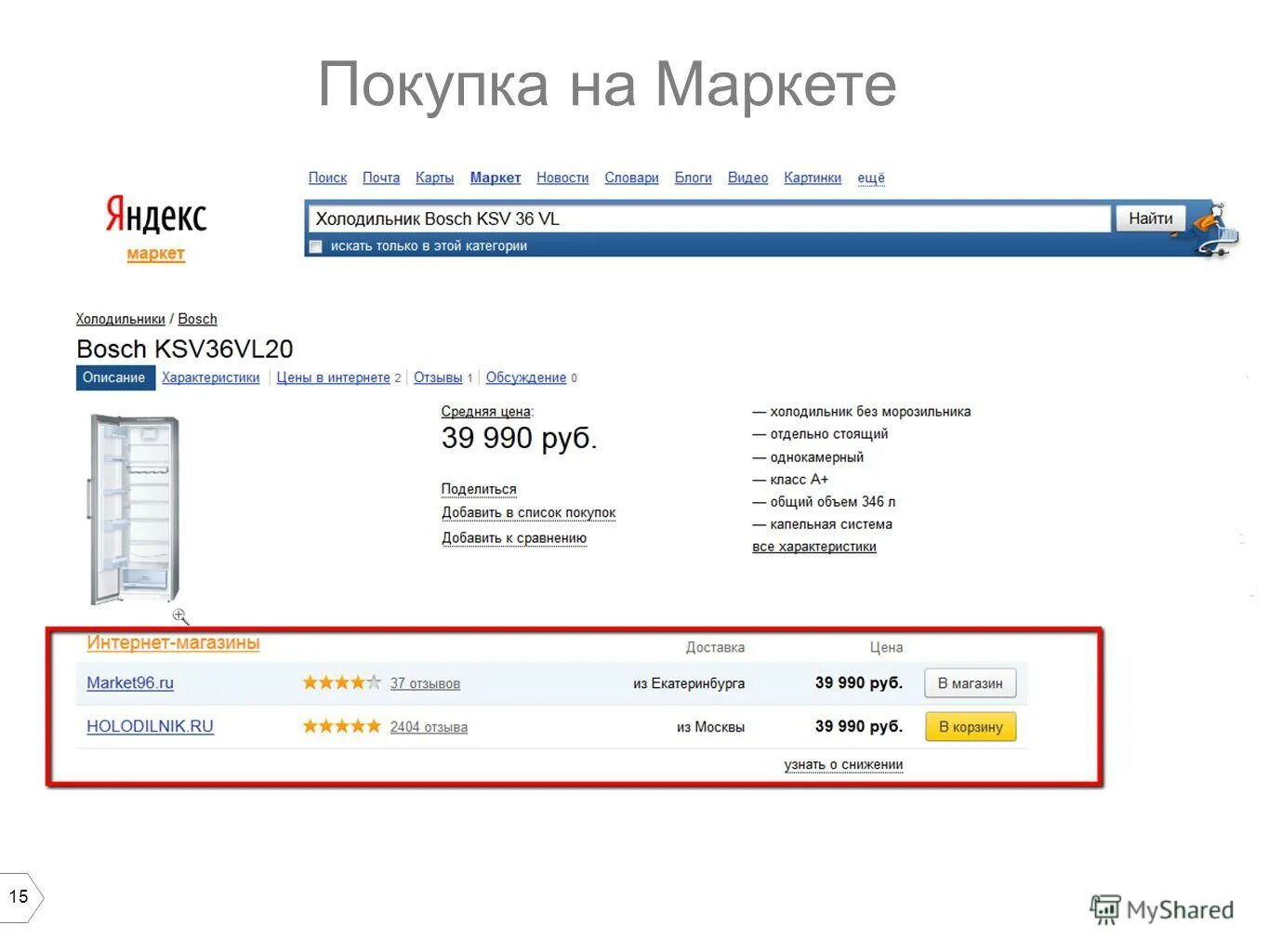Switch to the Отзывы tab
1269x952 pixels.
pos(438,377)
